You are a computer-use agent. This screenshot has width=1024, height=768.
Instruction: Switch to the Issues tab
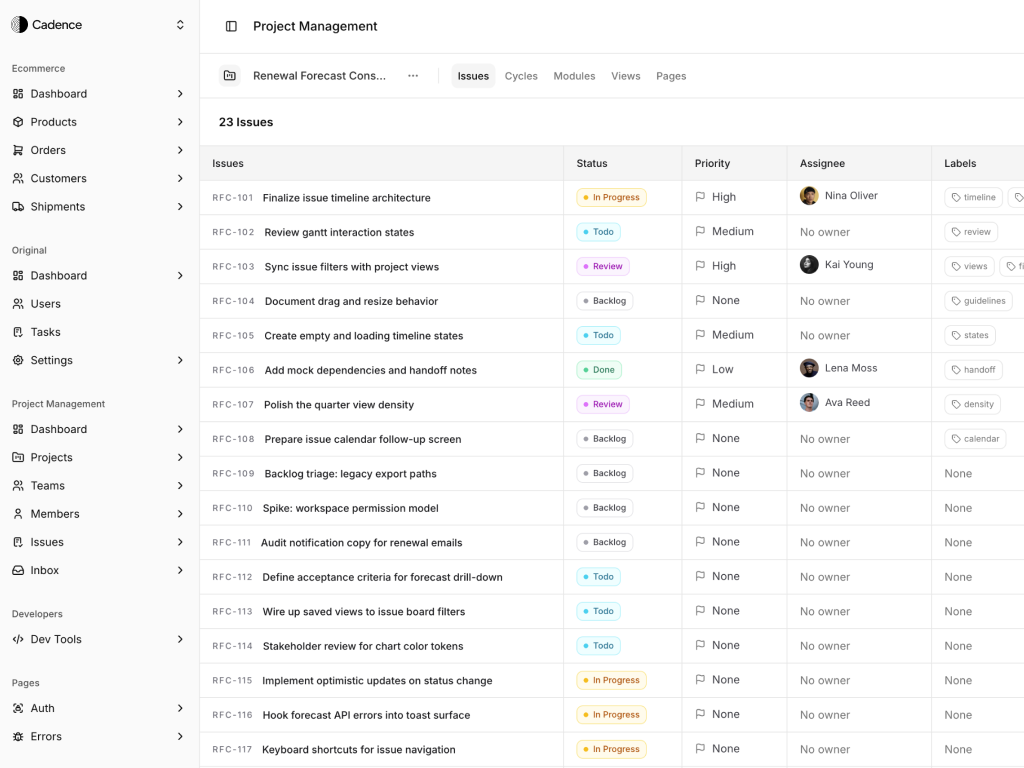pos(473,76)
